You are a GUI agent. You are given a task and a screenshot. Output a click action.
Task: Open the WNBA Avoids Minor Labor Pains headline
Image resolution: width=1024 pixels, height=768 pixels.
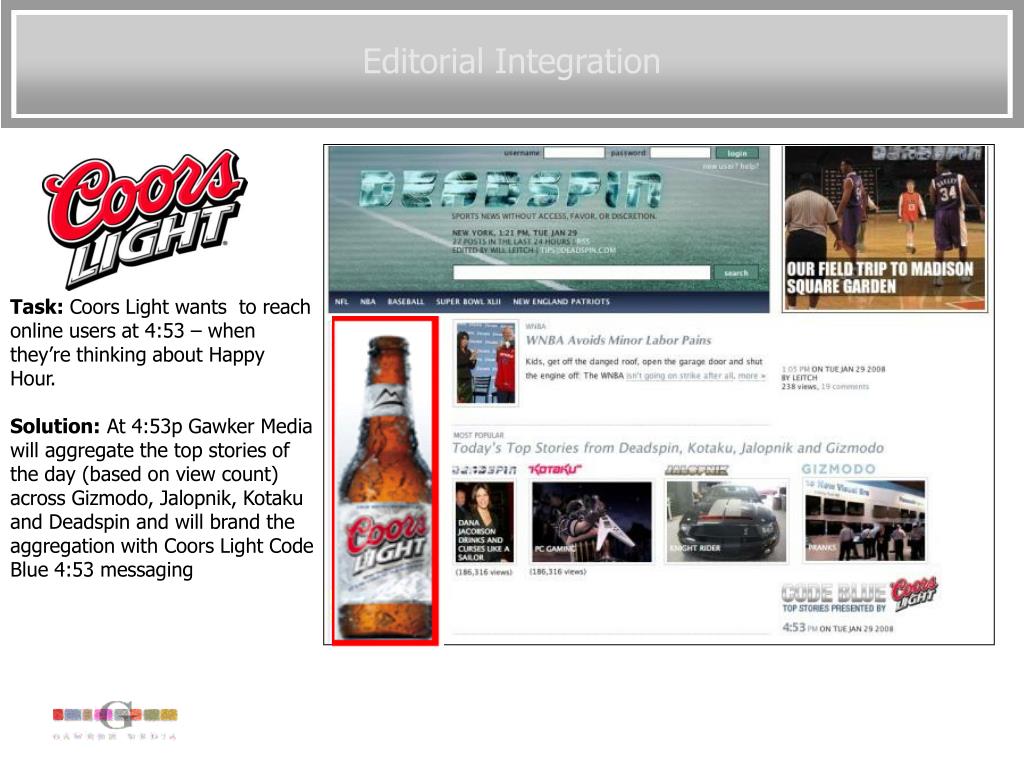tap(618, 340)
